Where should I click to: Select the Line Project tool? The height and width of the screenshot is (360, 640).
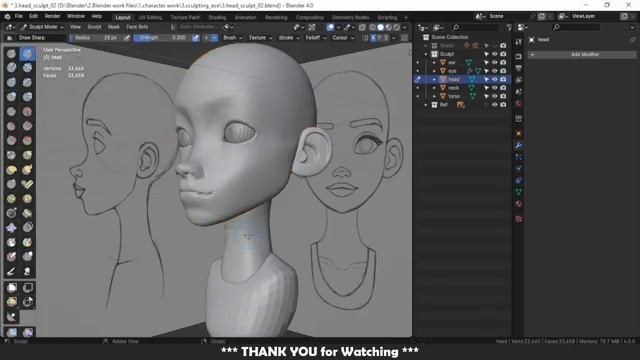[11, 316]
